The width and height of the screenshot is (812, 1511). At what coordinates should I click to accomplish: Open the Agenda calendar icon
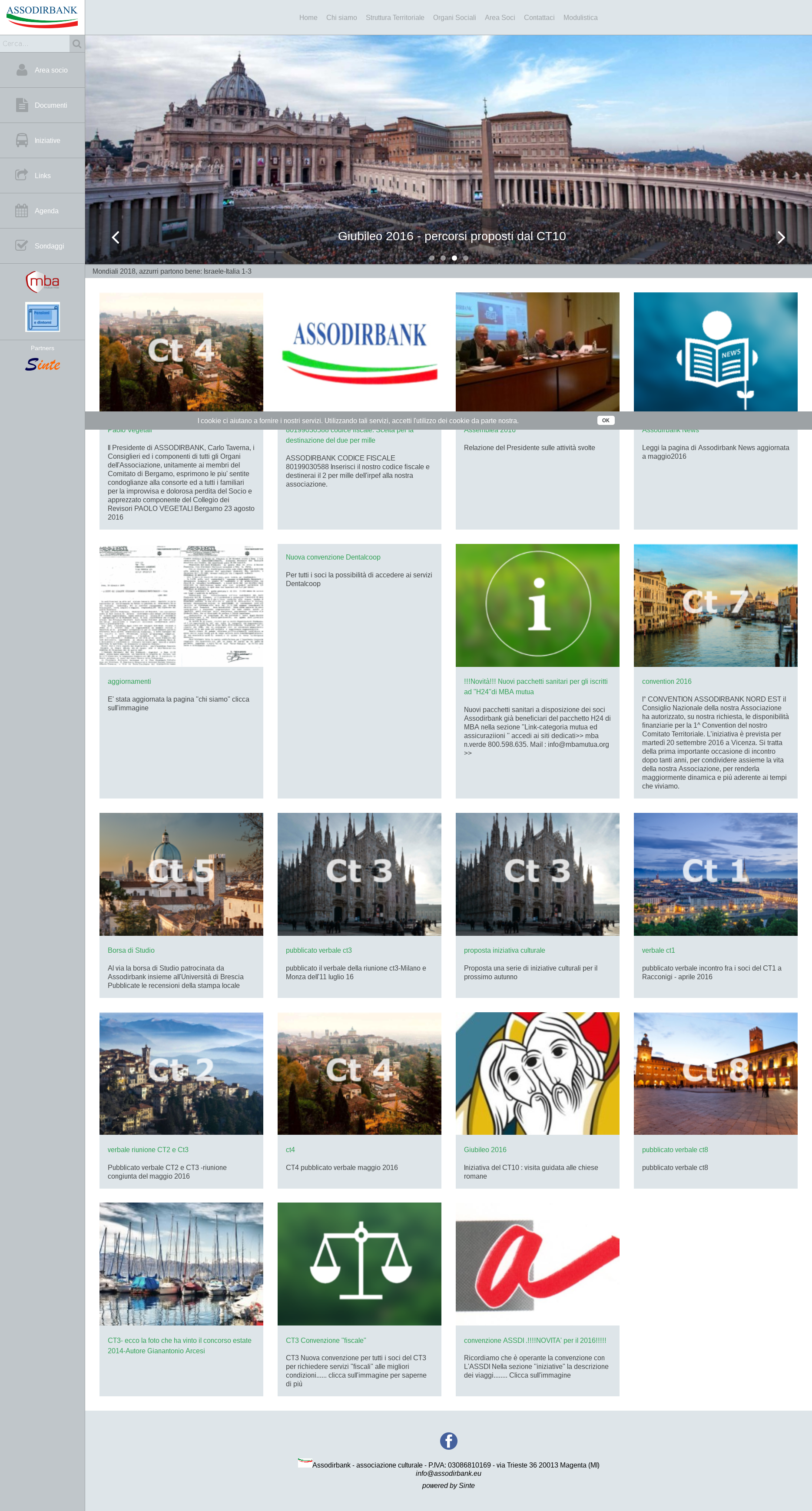click(x=22, y=211)
